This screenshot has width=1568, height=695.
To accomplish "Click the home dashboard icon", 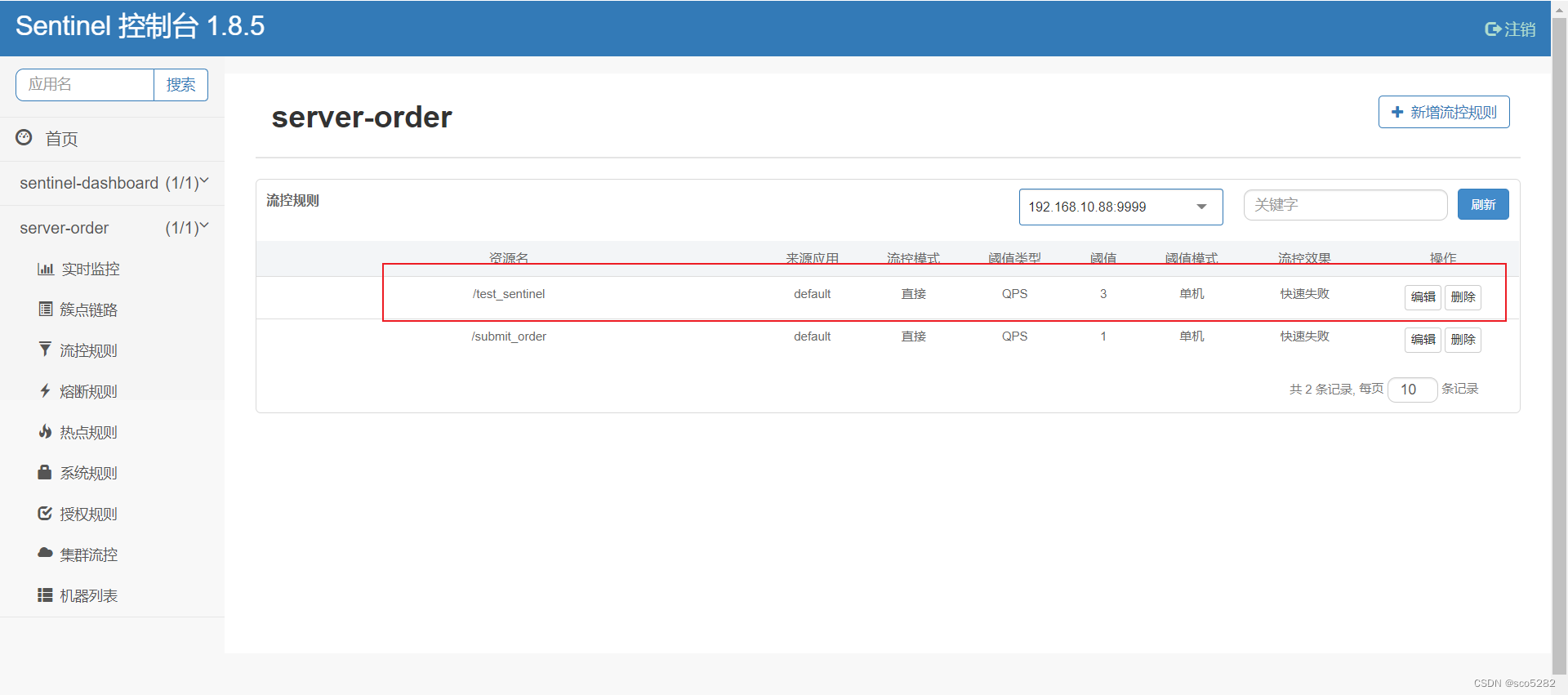I will pos(24,137).
